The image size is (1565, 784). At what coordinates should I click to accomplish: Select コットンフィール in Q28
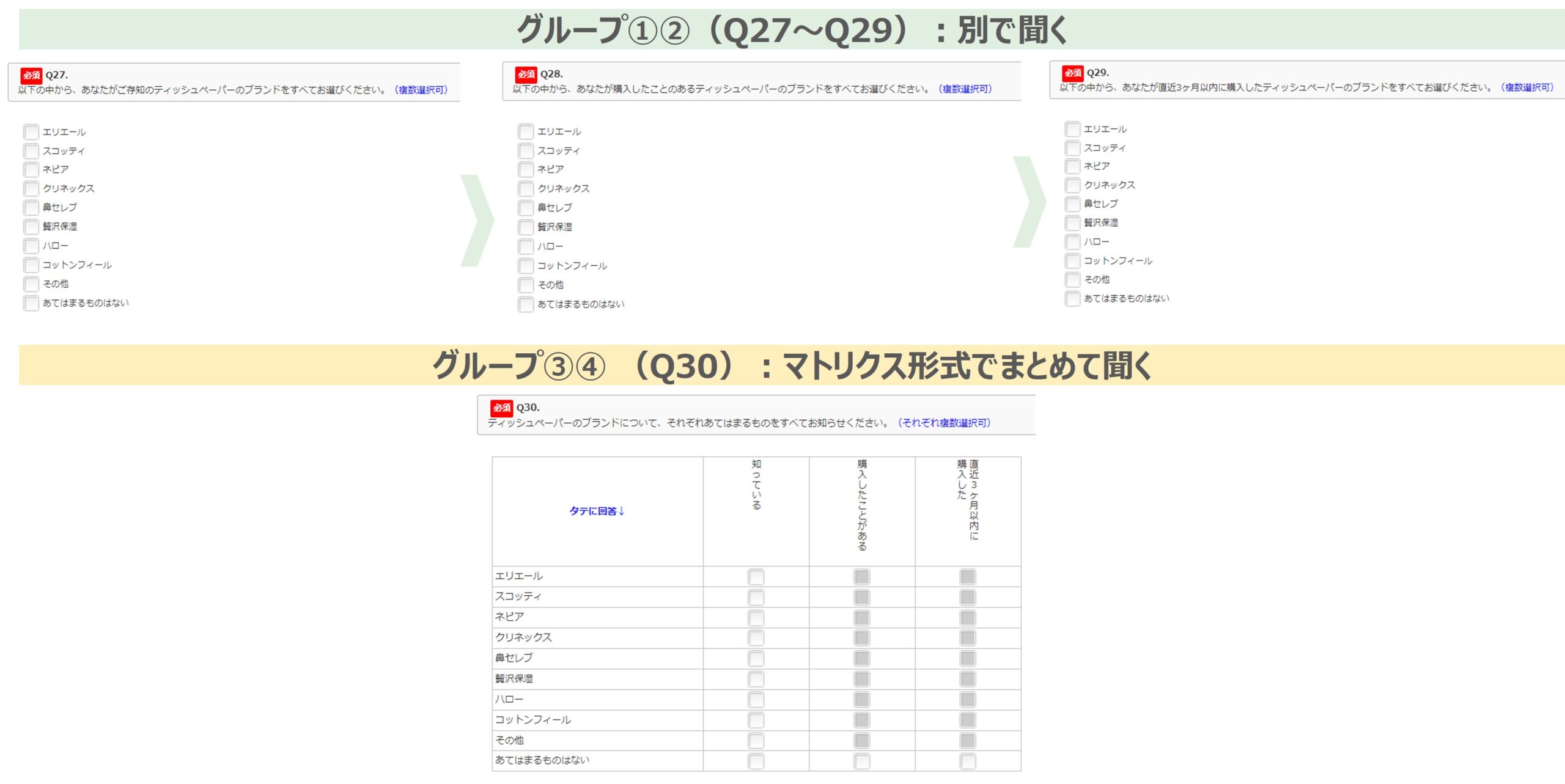click(x=526, y=266)
